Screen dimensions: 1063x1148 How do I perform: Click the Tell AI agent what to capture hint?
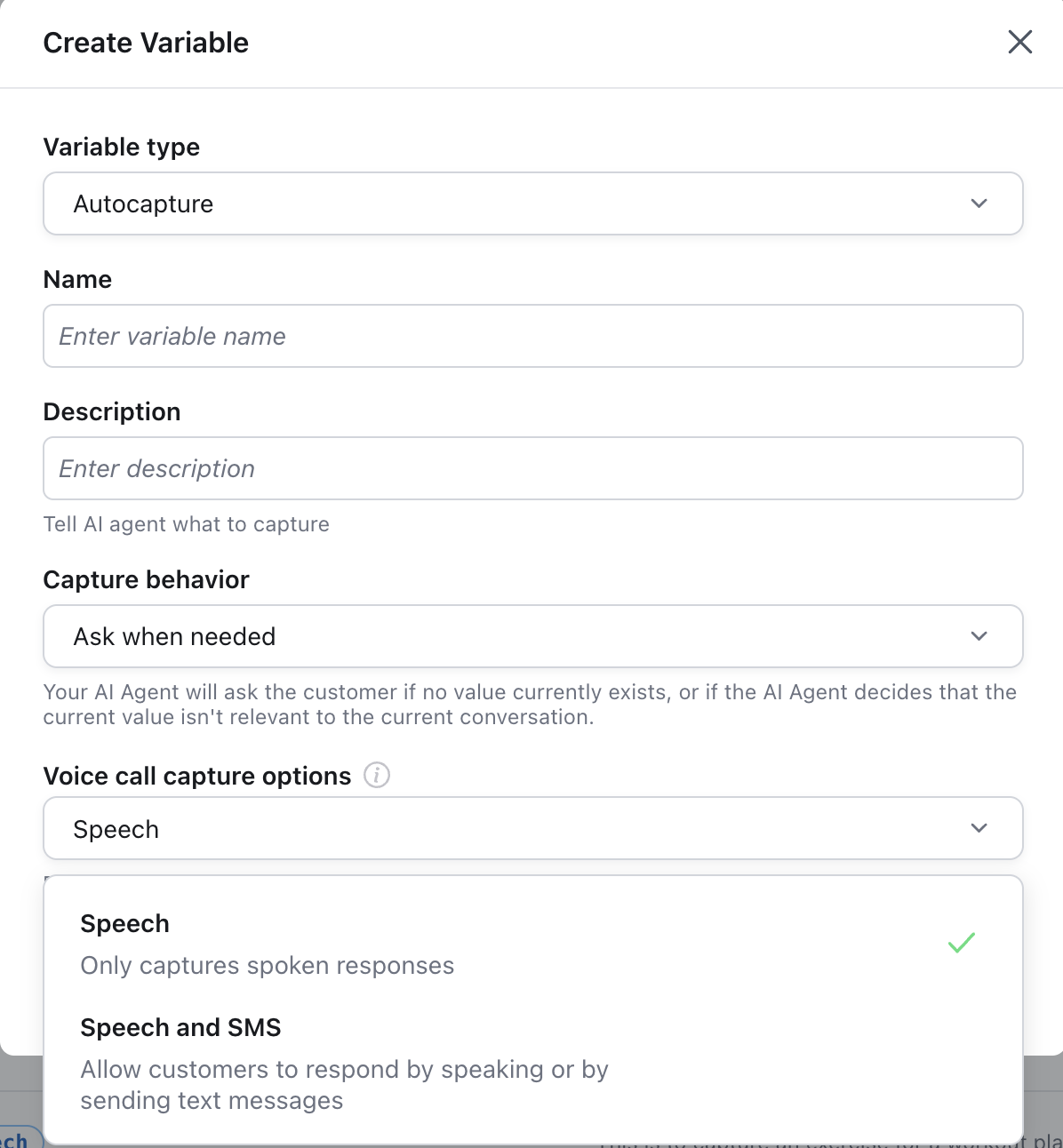[x=186, y=523]
